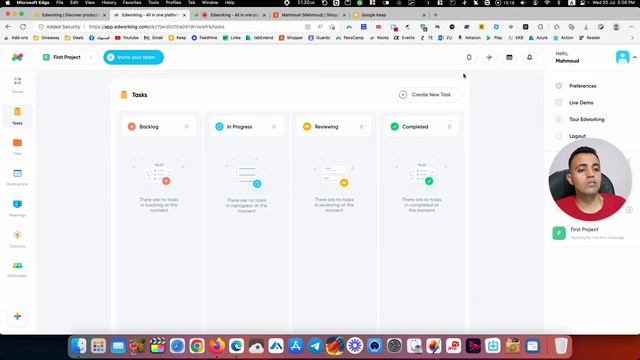Image resolution: width=640 pixels, height=360 pixels.
Task: Click the In Progress column header
Action: click(246, 127)
